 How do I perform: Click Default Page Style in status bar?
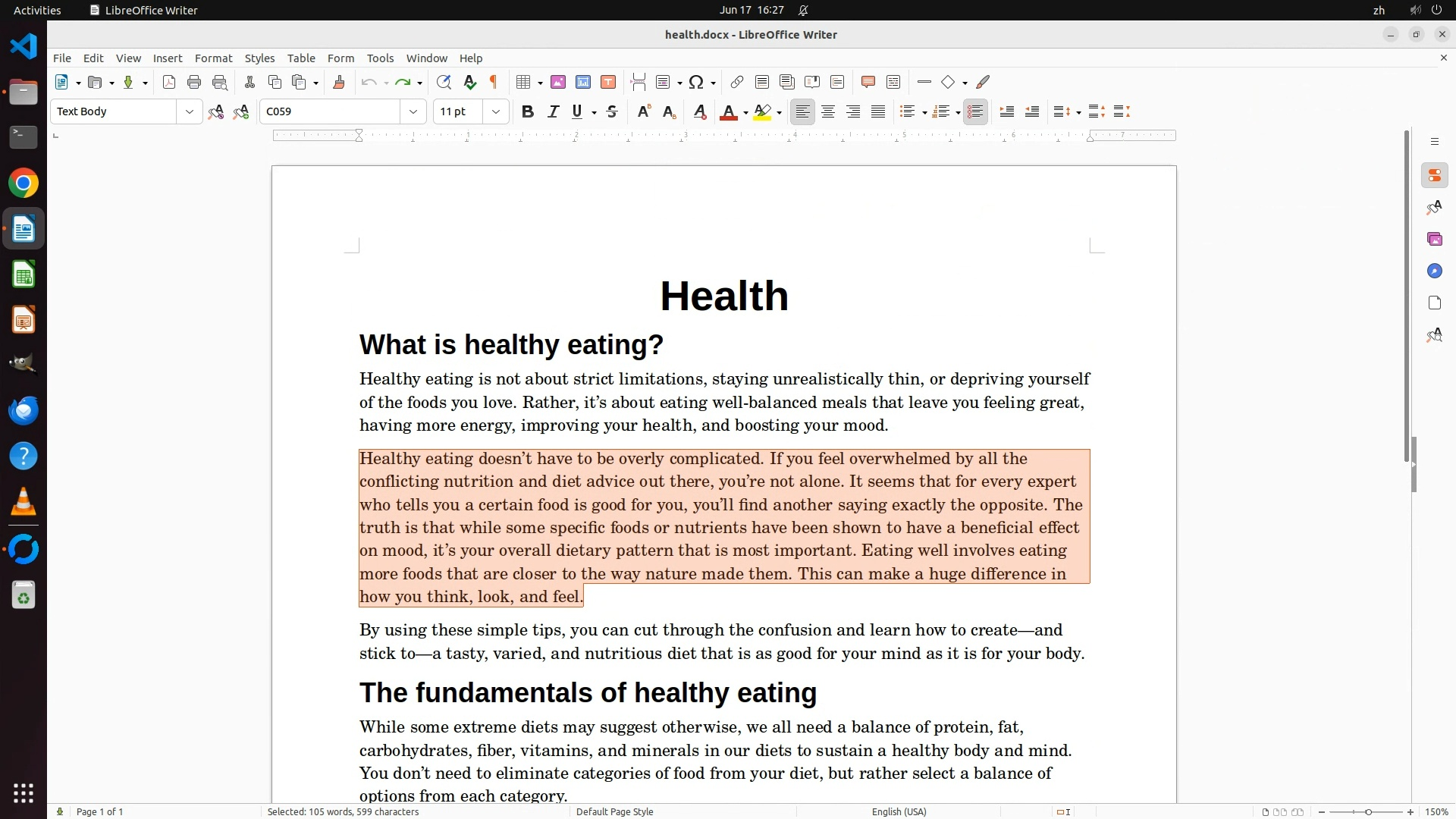[614, 811]
